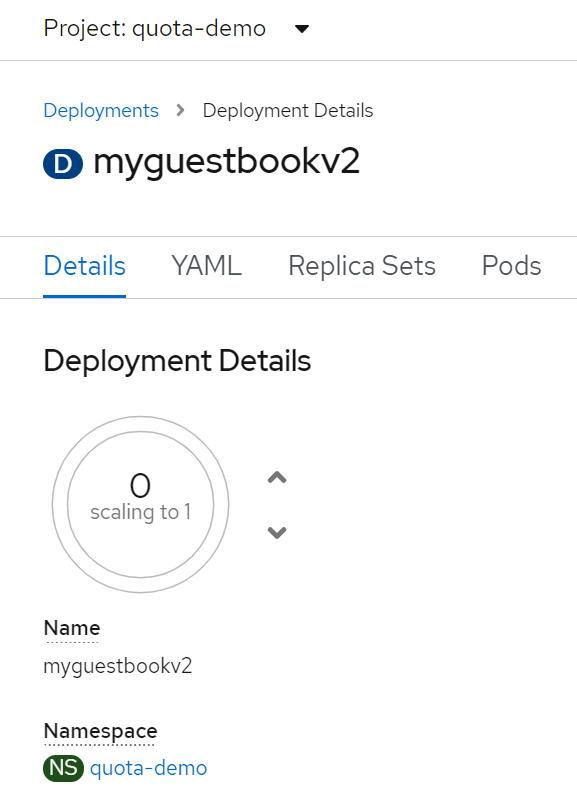577x793 pixels.
Task: Go back to the Deployments breadcrumb link
Action: pyautogui.click(x=101, y=110)
